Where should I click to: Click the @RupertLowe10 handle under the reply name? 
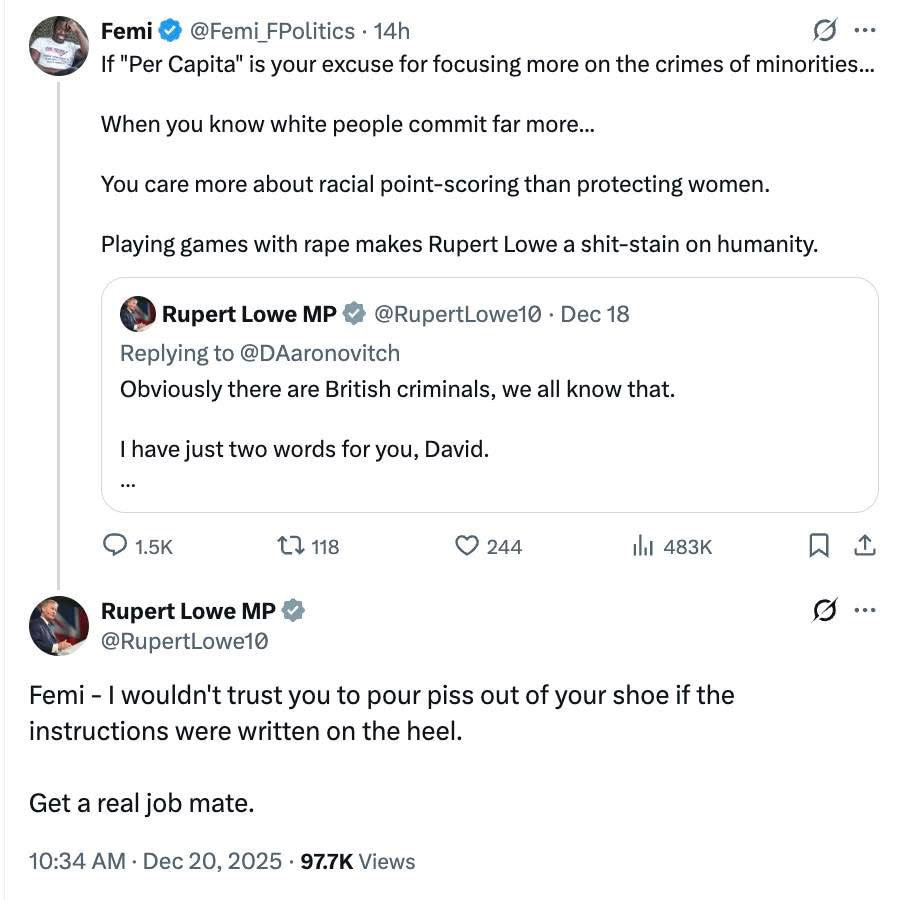click(184, 641)
